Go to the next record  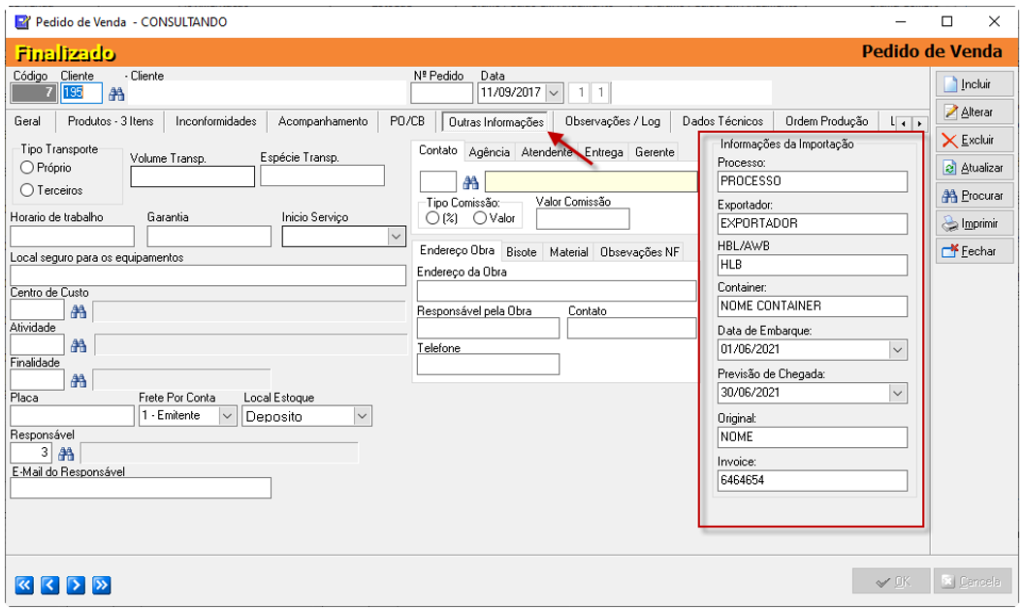pyautogui.click(x=76, y=585)
